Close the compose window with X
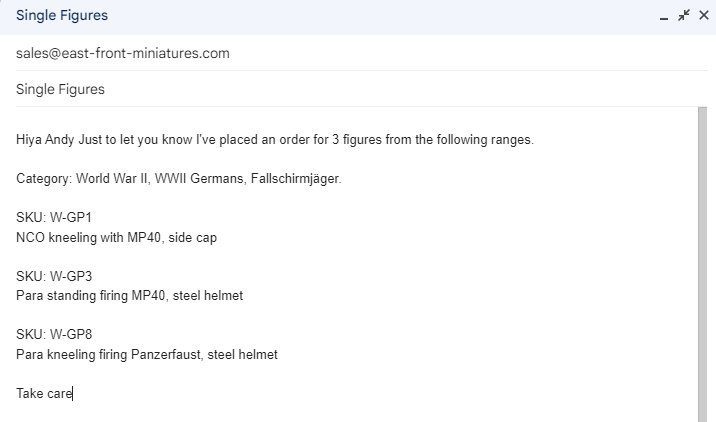Screen dimensions: 716x422 (703, 16)
